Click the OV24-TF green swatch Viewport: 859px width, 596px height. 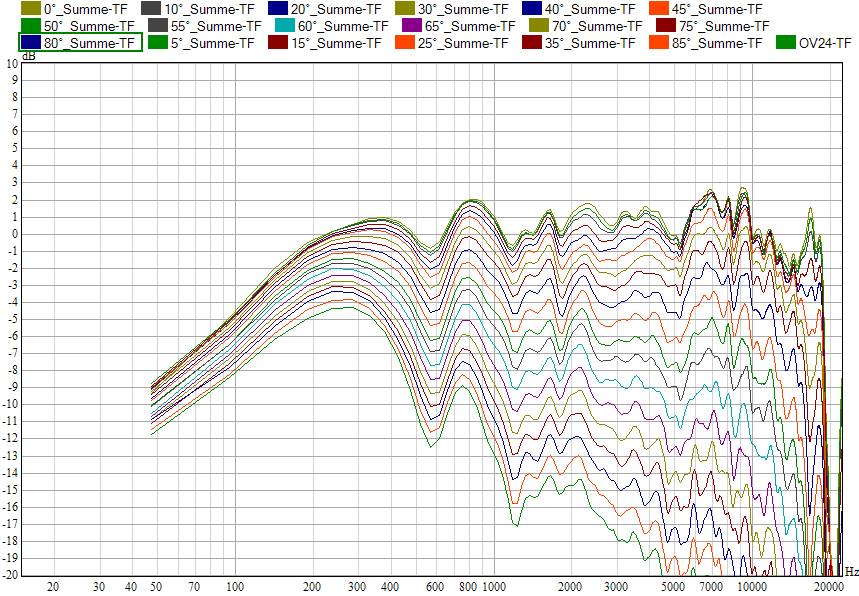pos(786,43)
